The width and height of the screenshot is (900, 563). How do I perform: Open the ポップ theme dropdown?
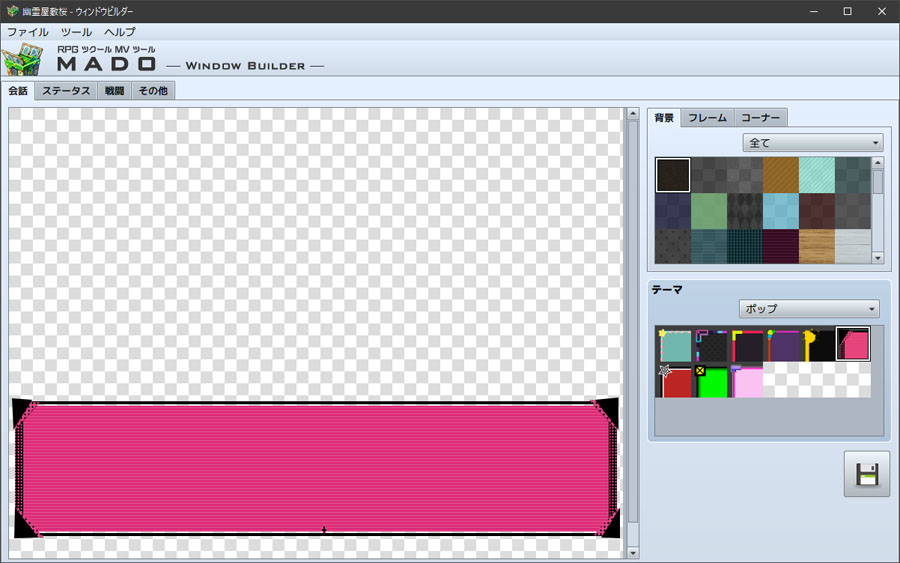point(809,308)
